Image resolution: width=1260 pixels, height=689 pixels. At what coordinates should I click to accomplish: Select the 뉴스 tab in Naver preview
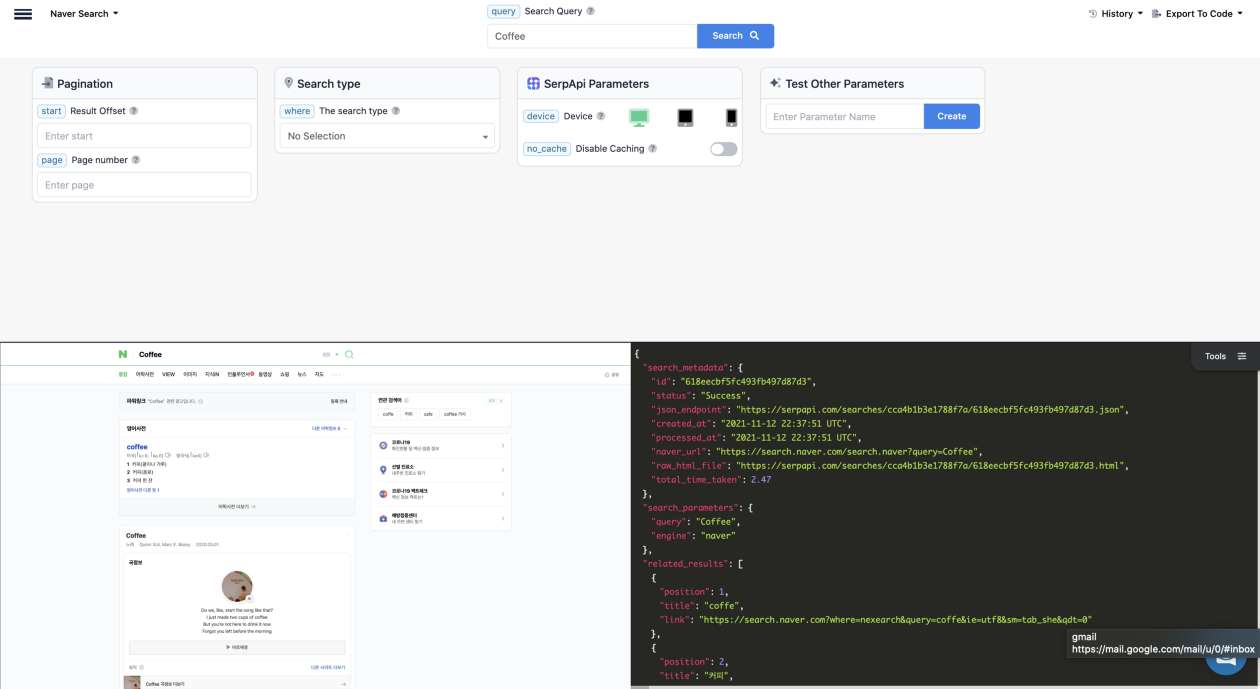(x=302, y=374)
